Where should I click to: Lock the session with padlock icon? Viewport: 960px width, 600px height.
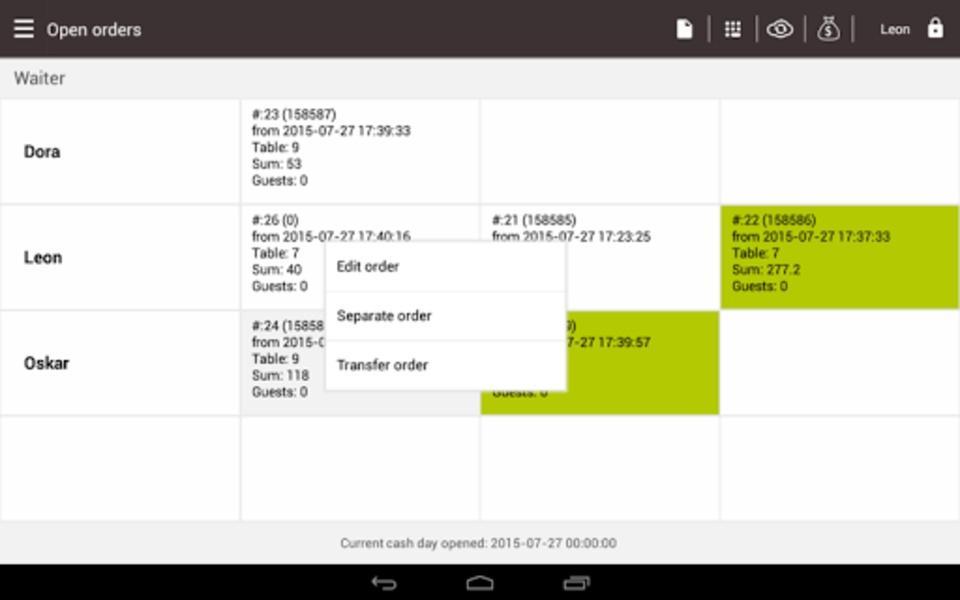936,28
